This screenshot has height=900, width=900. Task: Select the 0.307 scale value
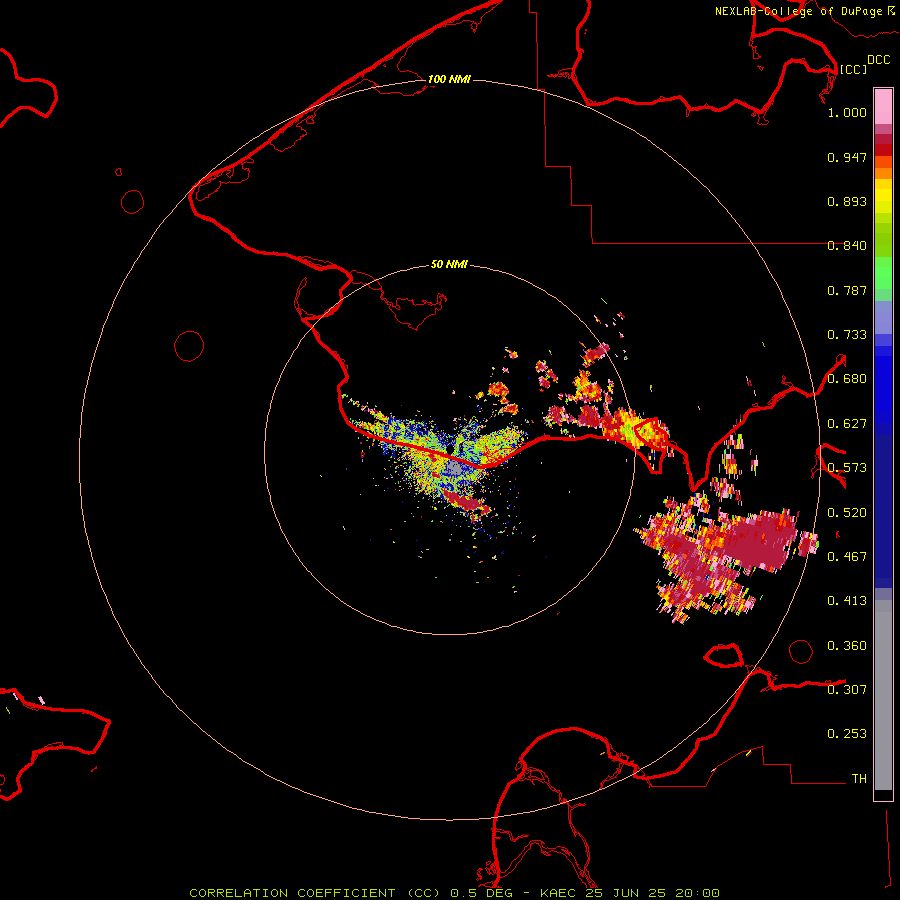point(847,690)
